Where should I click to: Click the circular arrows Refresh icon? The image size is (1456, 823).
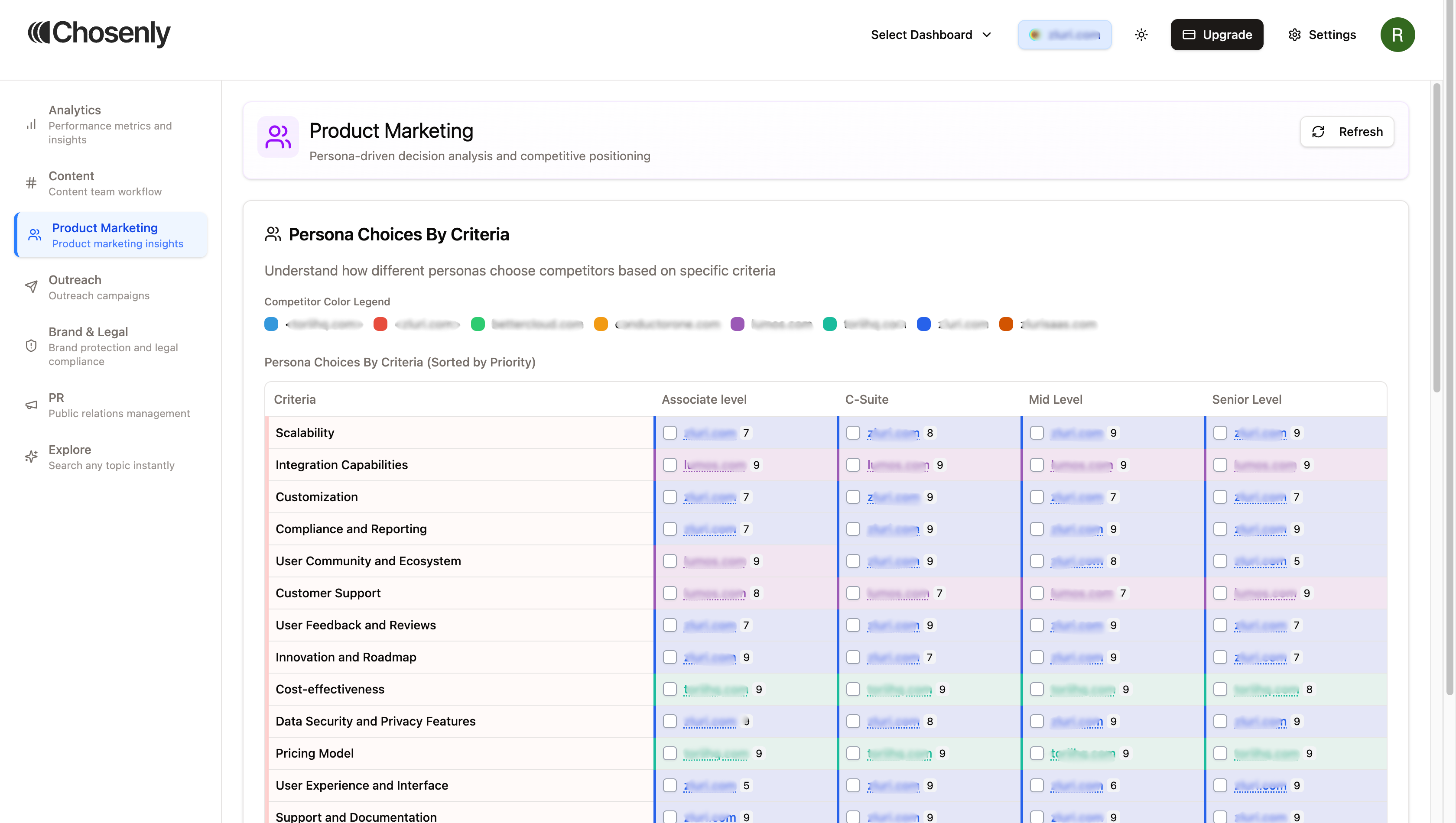point(1318,132)
